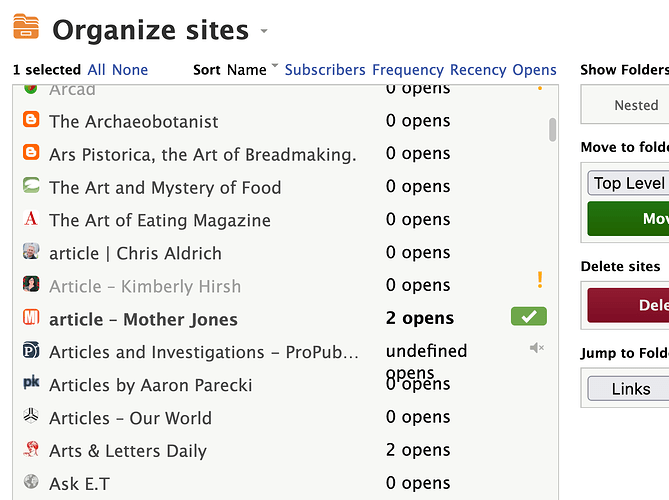
Task: Click ProPublica favicon
Action: click(31, 350)
